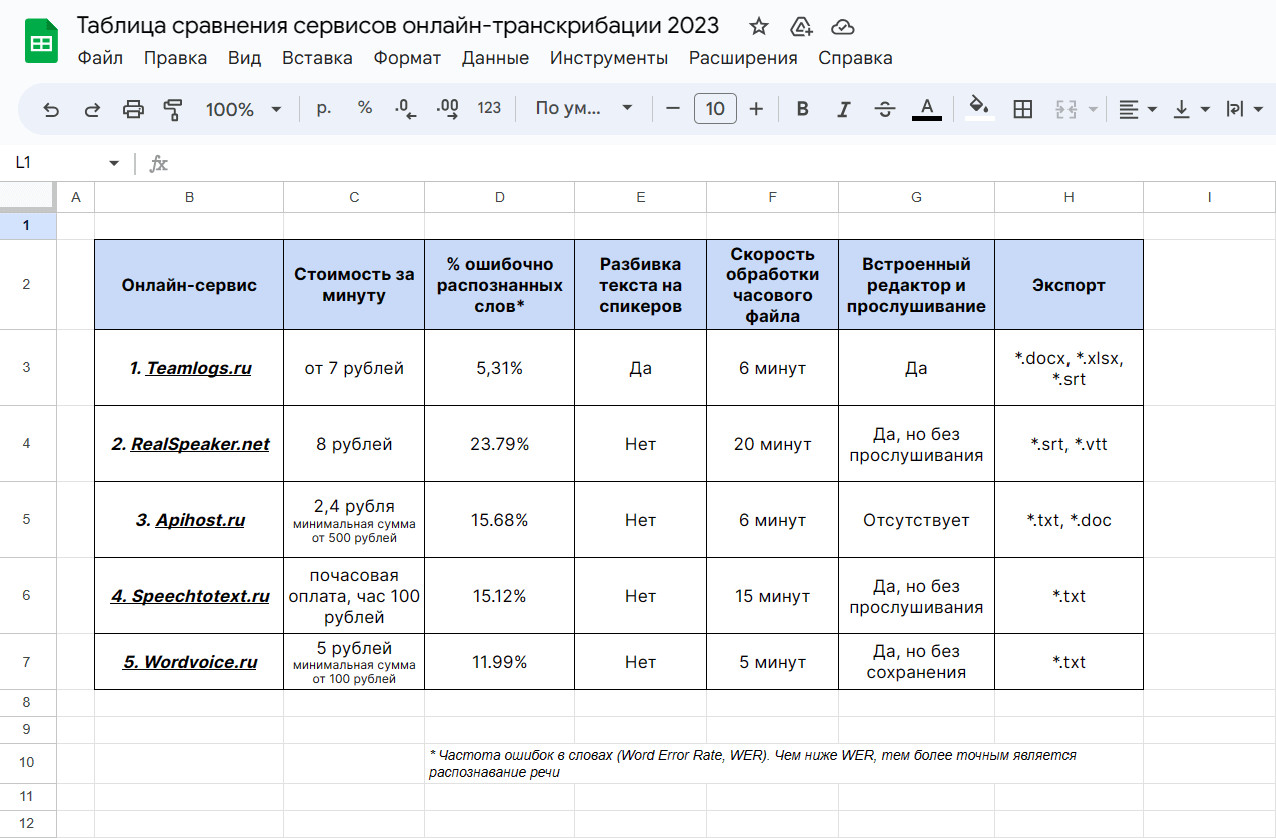Format as currency in rubles
The image size is (1276, 838).
pos(323,108)
